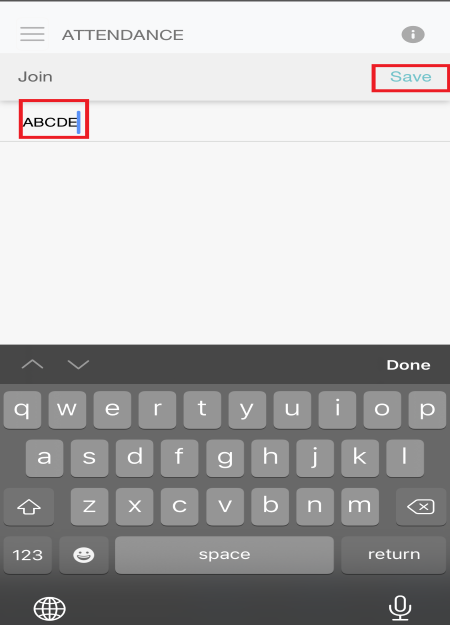
Task: Open the hamburger menu
Action: (32, 34)
